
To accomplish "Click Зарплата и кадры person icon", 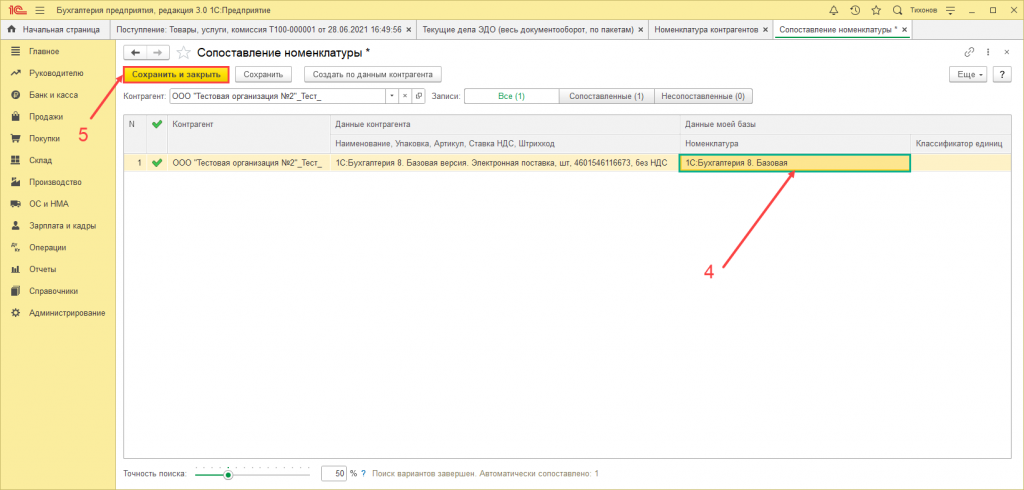I will tap(16, 225).
